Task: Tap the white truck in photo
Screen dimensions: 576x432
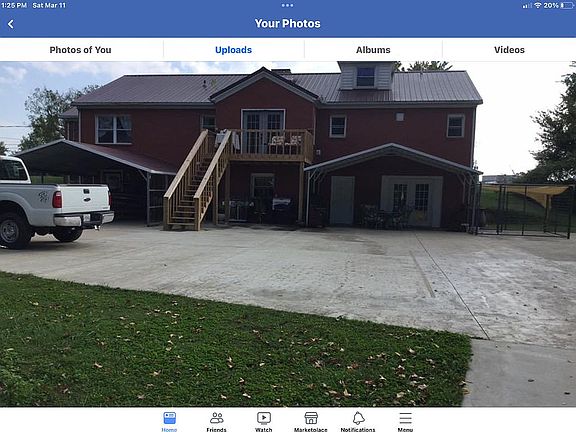Action: click(x=55, y=202)
